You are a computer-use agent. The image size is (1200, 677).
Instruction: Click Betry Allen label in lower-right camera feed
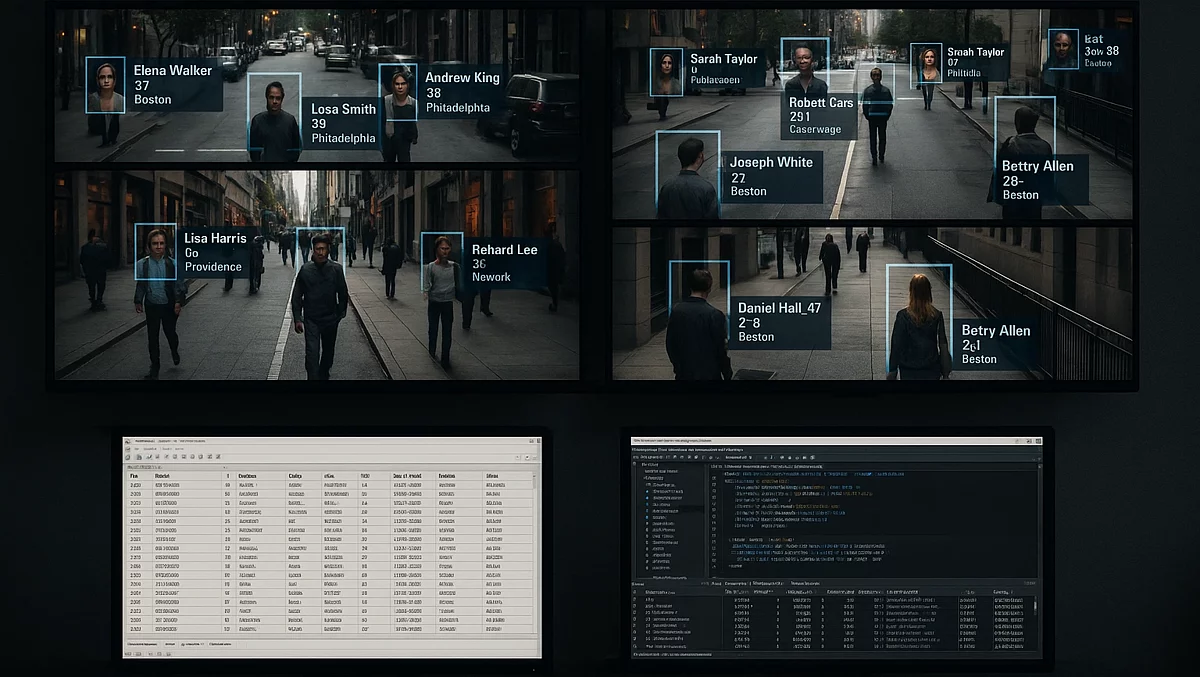tap(993, 343)
